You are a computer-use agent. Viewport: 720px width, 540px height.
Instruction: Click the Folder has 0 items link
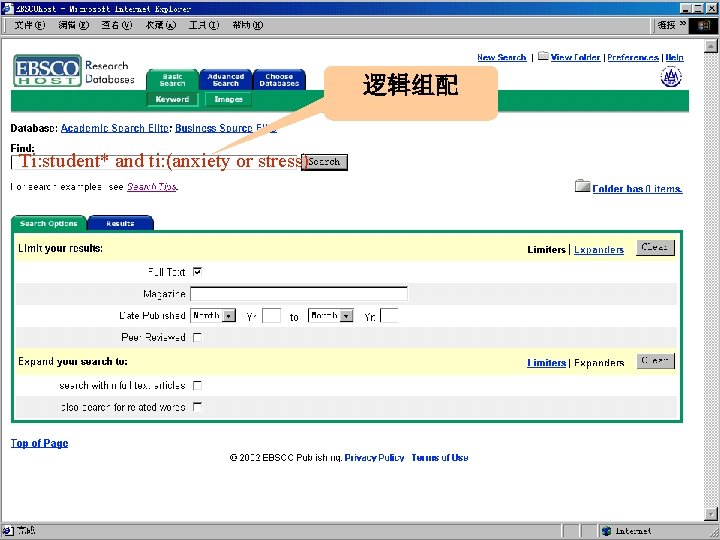tap(637, 189)
